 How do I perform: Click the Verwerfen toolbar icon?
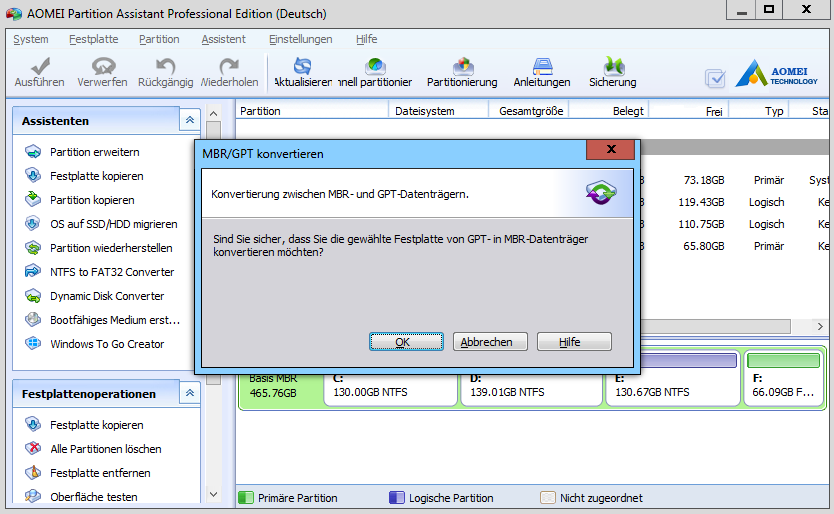pyautogui.click(x=103, y=66)
